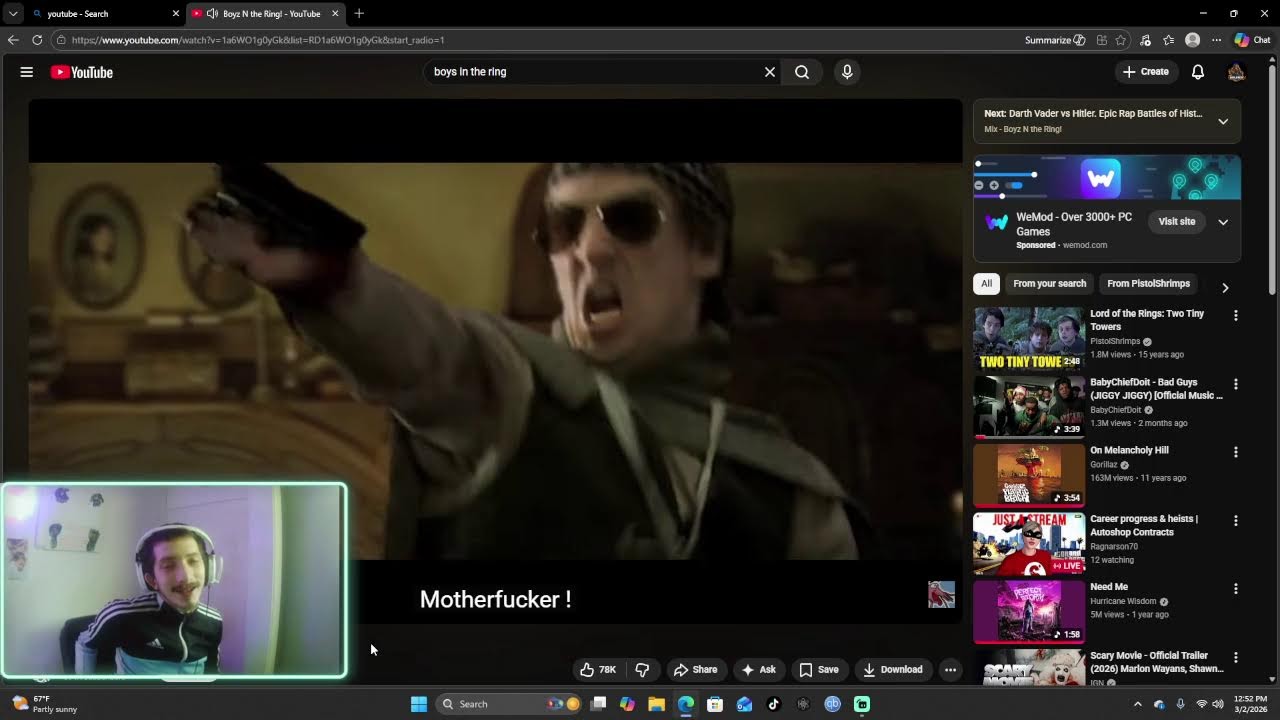Click the browser address bar URL
This screenshot has height=720, width=1280.
tap(258, 40)
